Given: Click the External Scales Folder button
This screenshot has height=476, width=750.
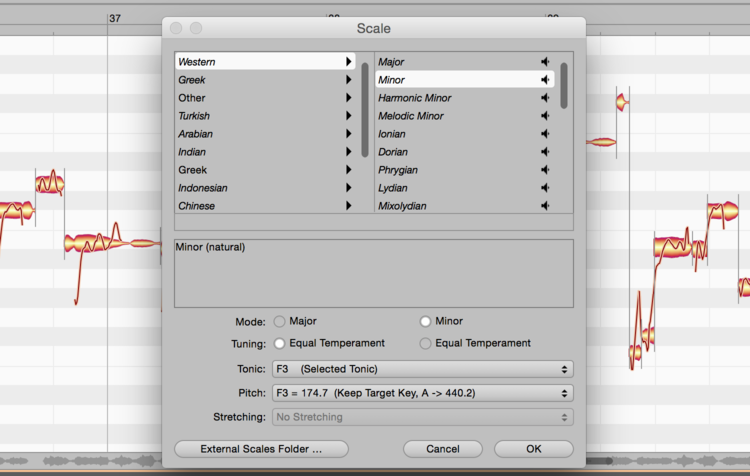Looking at the screenshot, I should (261, 449).
